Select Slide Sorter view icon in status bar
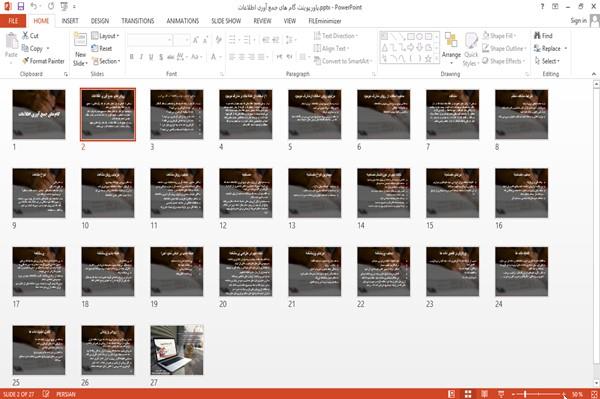Viewport: 600px width, 399px height. [x=468, y=394]
